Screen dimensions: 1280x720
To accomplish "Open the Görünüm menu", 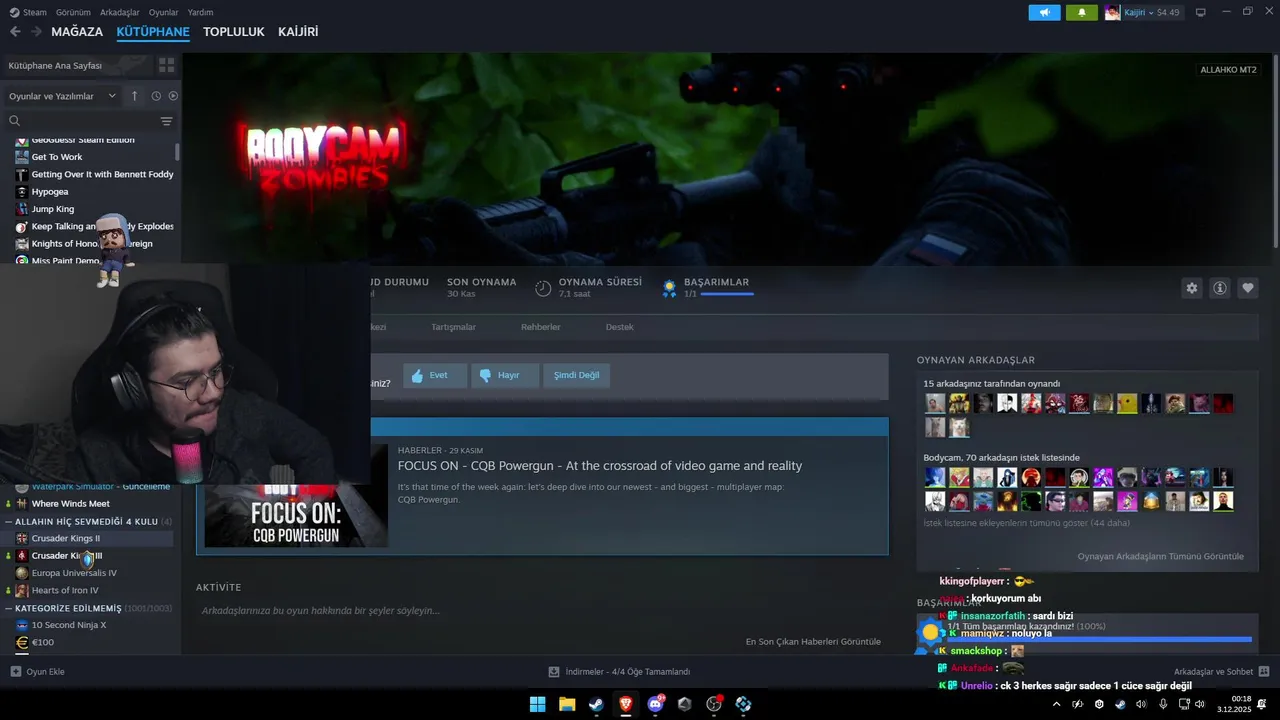I will [73, 12].
